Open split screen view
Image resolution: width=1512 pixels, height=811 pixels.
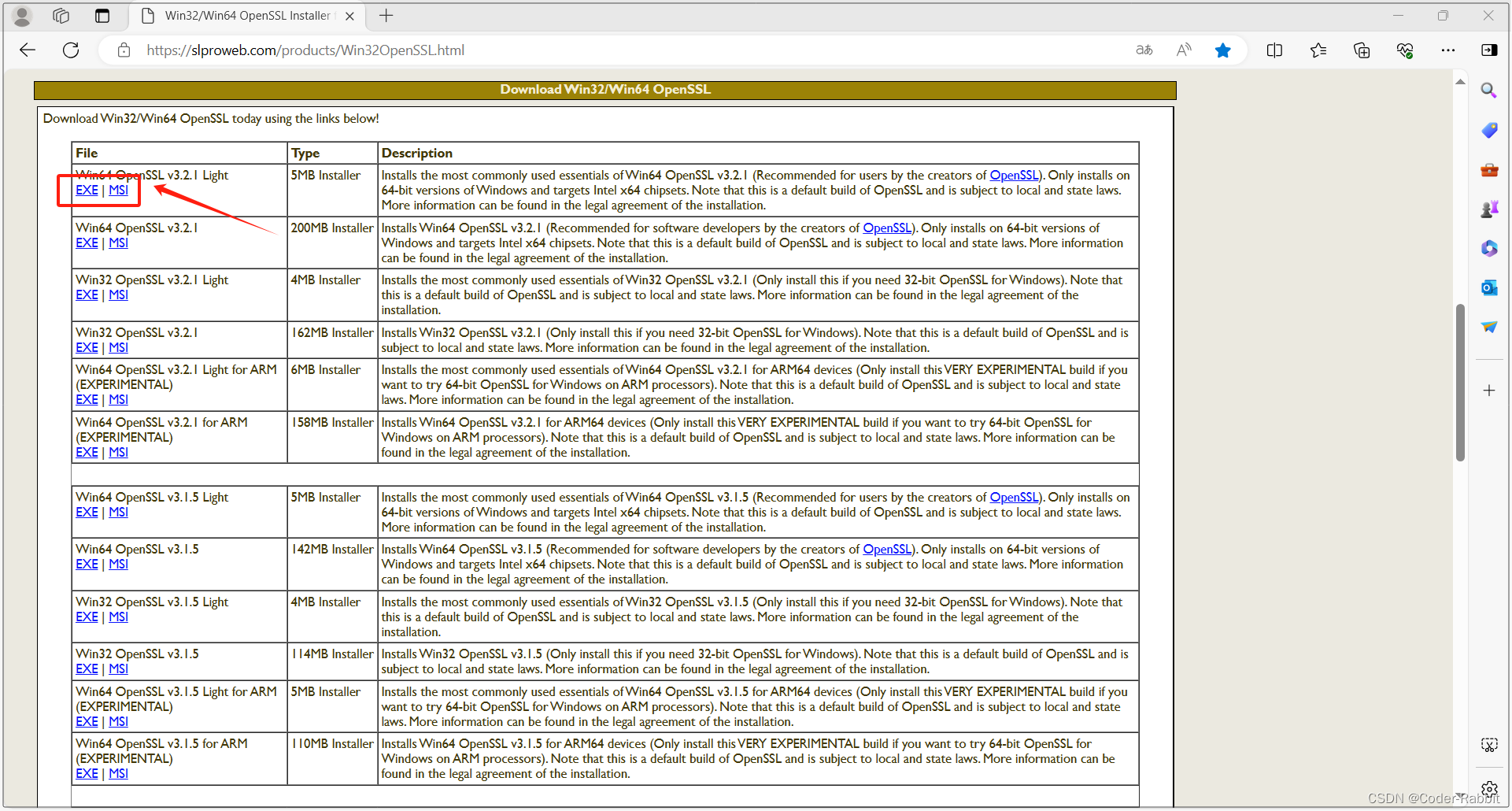pyautogui.click(x=1274, y=50)
